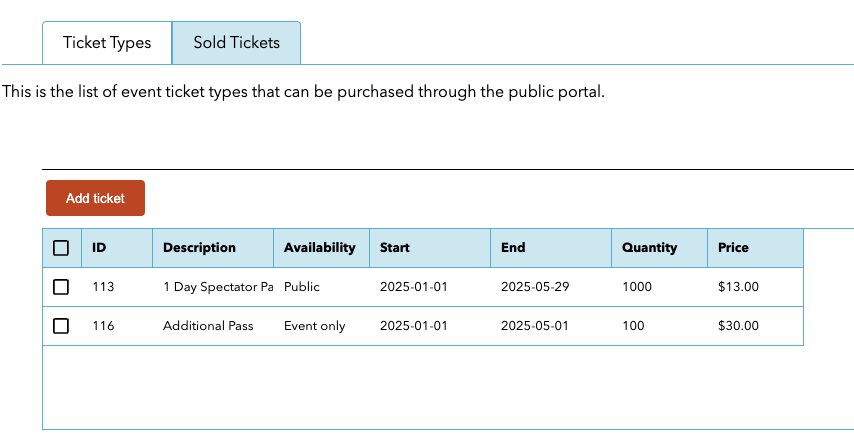Click the Event only availability cell

[x=321, y=326]
